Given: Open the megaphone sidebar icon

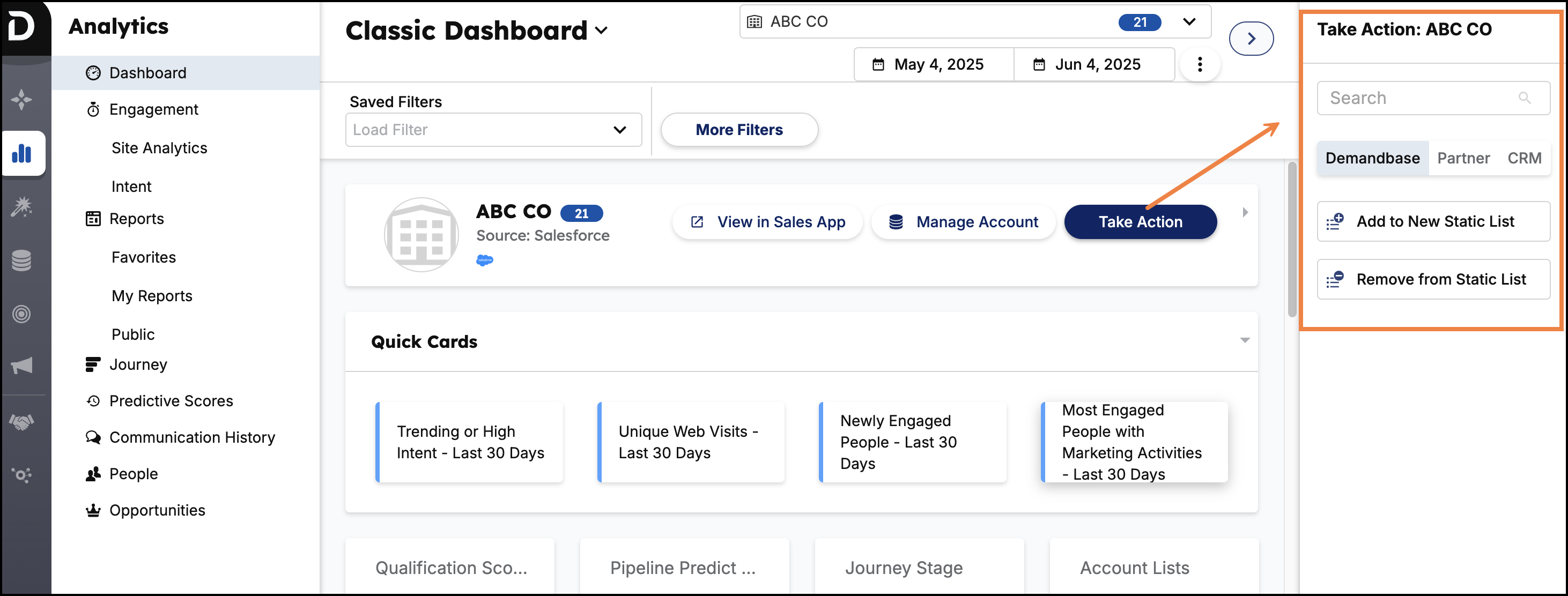Looking at the screenshot, I should (x=22, y=366).
